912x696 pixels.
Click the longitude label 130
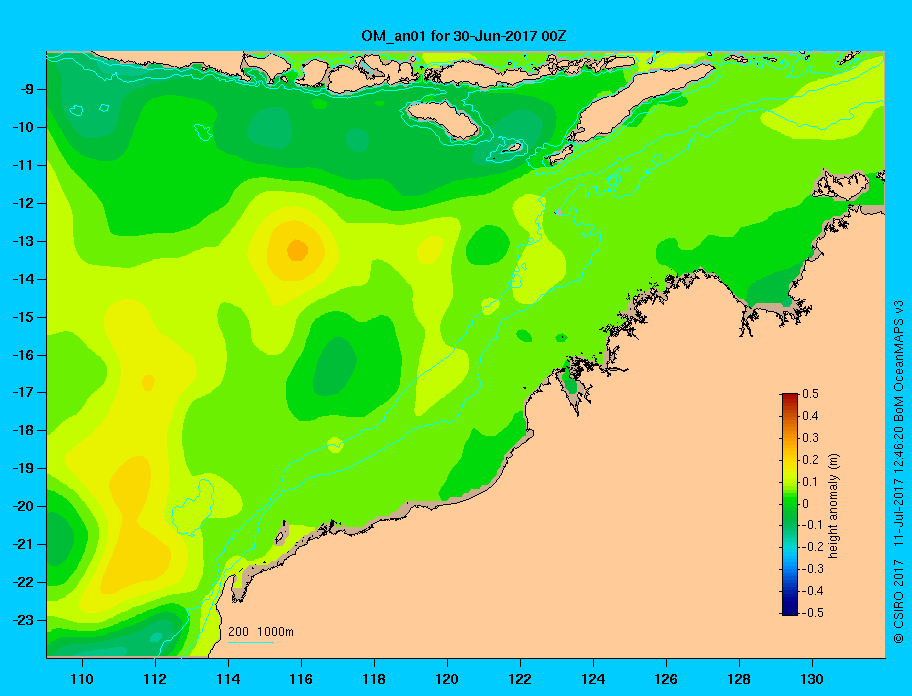pos(812,679)
